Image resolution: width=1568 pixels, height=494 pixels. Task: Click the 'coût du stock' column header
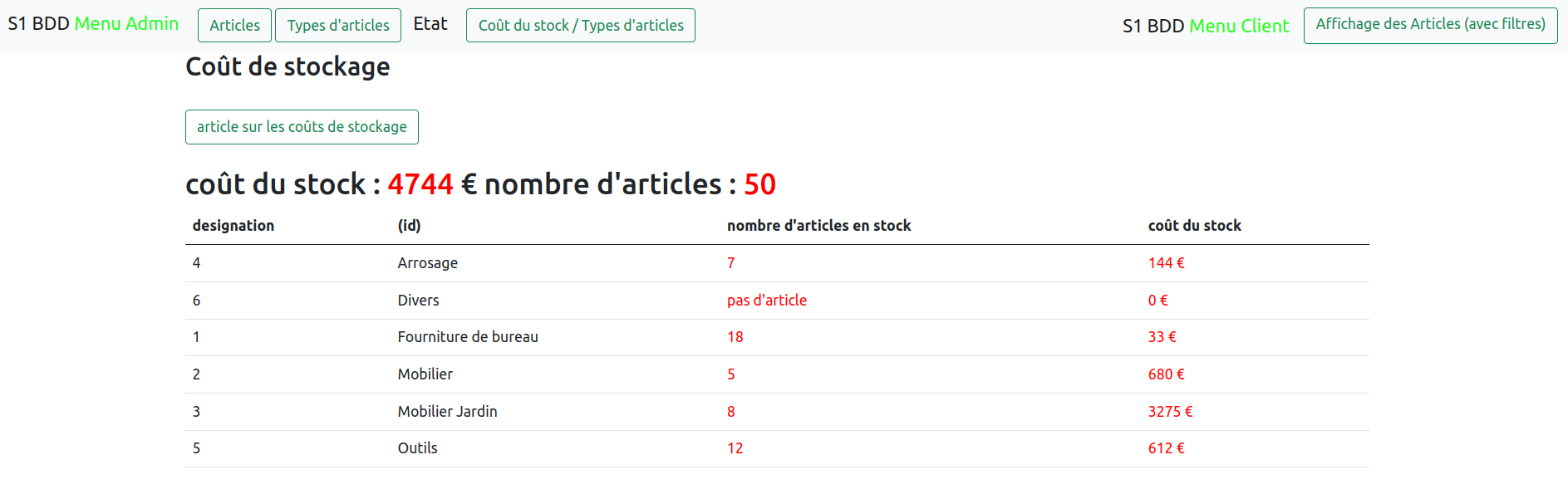[1194, 226]
